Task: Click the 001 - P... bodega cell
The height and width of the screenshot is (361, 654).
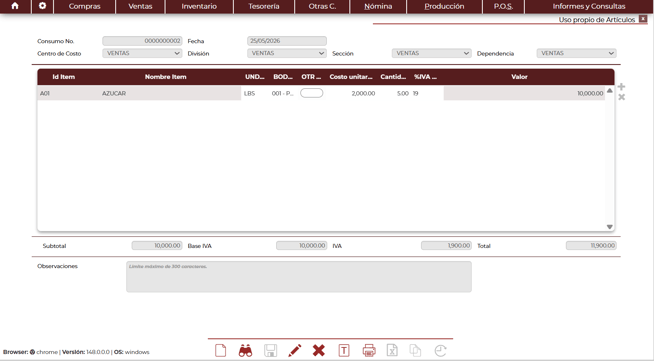Action: pyautogui.click(x=282, y=93)
